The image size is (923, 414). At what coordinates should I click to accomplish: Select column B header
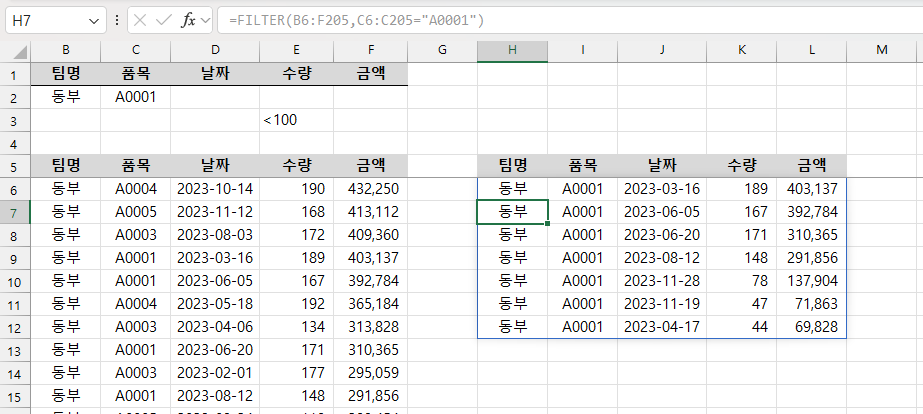[x=65, y=50]
